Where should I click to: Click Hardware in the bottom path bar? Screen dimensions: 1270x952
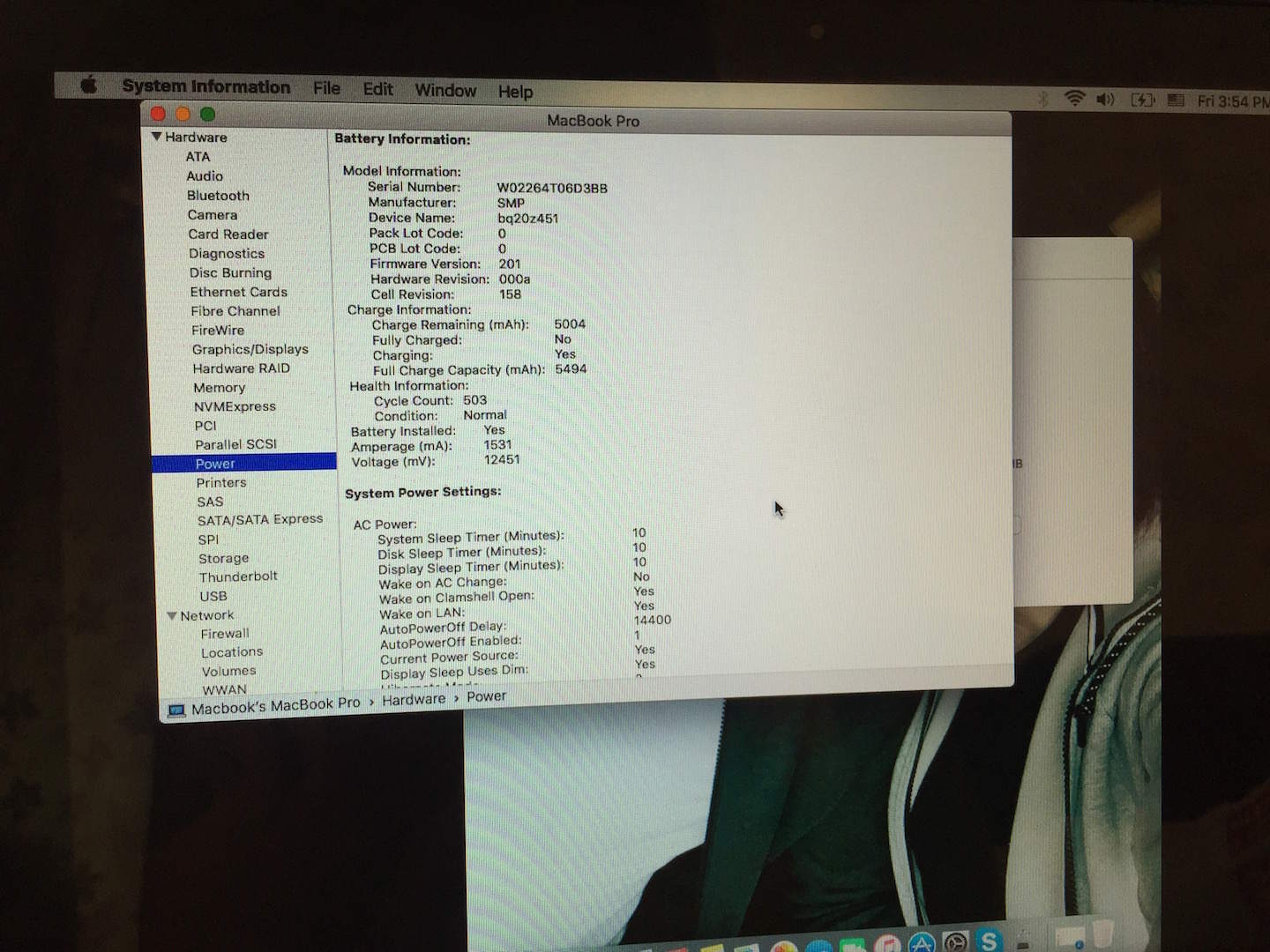(414, 699)
